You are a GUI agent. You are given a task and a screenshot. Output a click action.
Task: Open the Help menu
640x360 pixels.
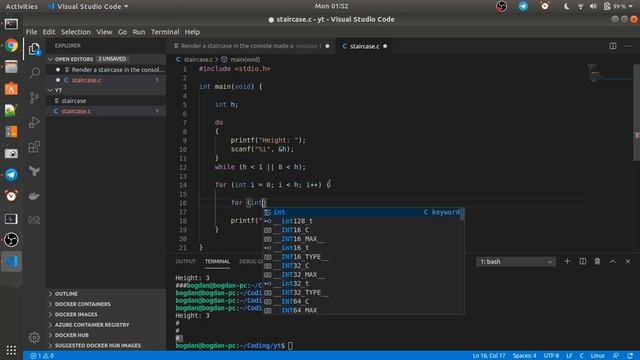[192, 32]
